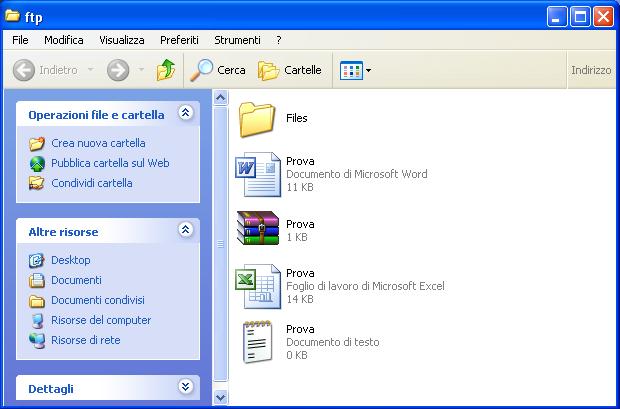The image size is (620, 409).
Task: Open the Risorse di rete link
Action: click(86, 340)
